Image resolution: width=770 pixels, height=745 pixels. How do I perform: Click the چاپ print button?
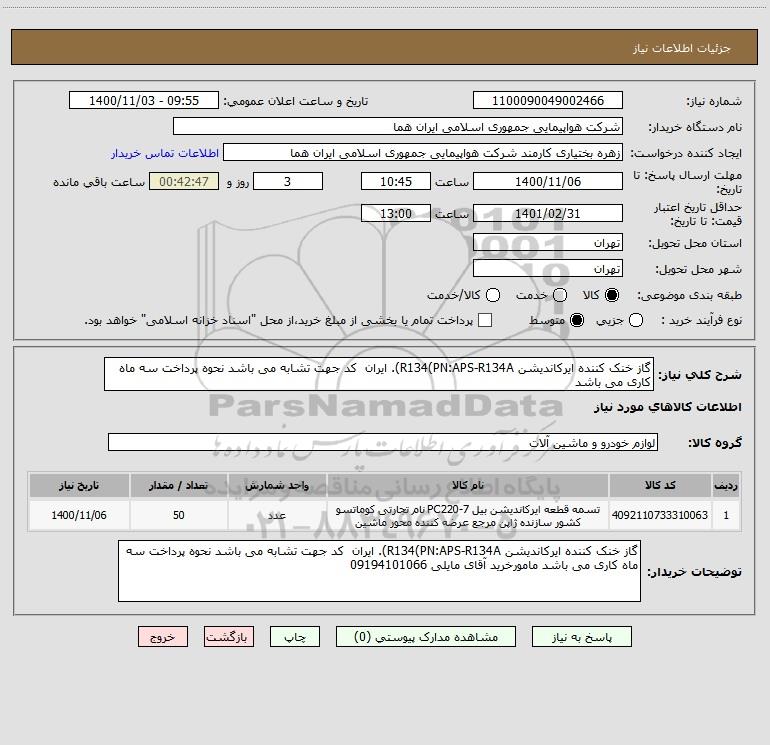(x=295, y=637)
